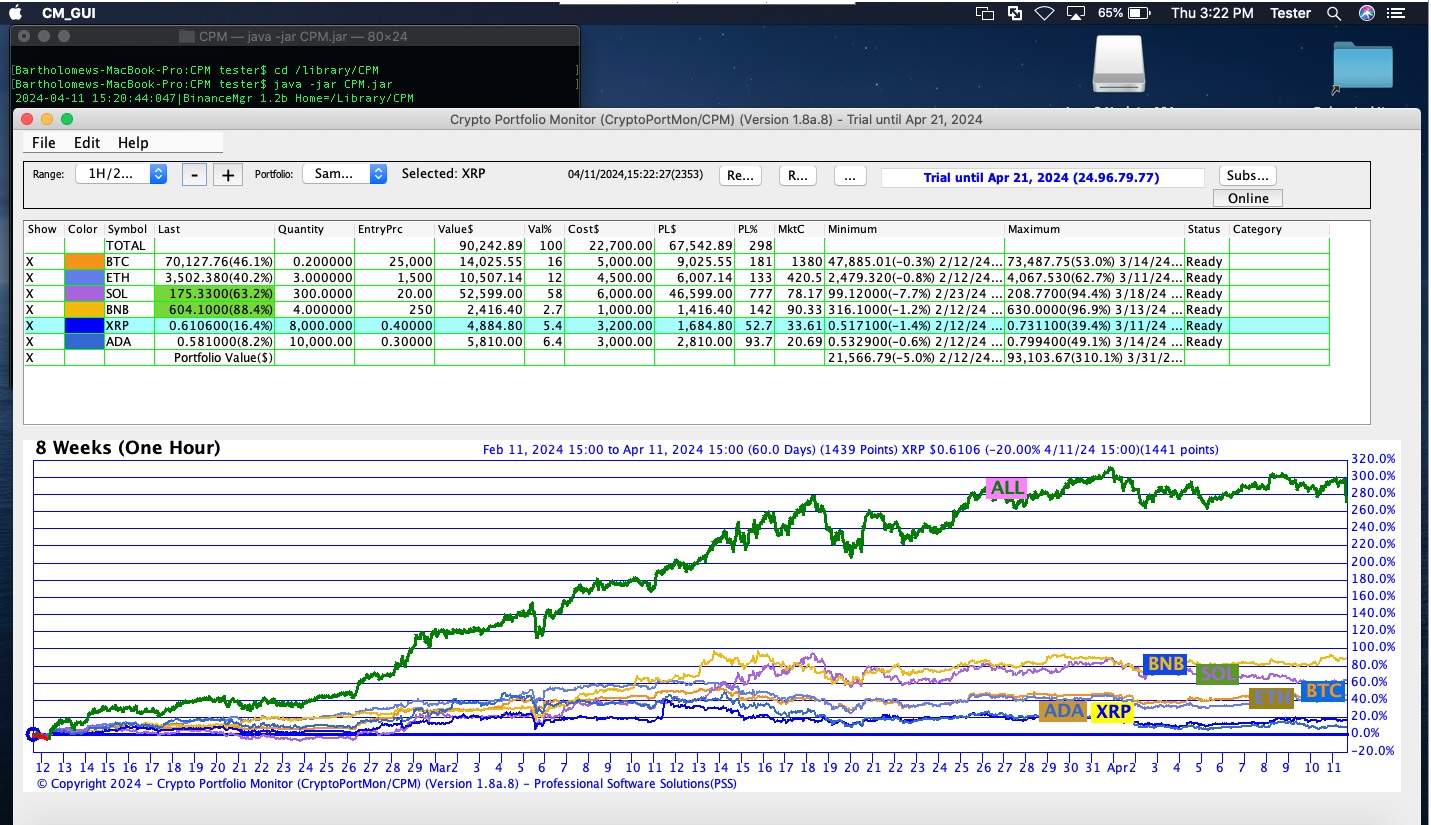Click ETH entry price 1,500 cell
This screenshot has width=1431, height=825.
(x=395, y=277)
